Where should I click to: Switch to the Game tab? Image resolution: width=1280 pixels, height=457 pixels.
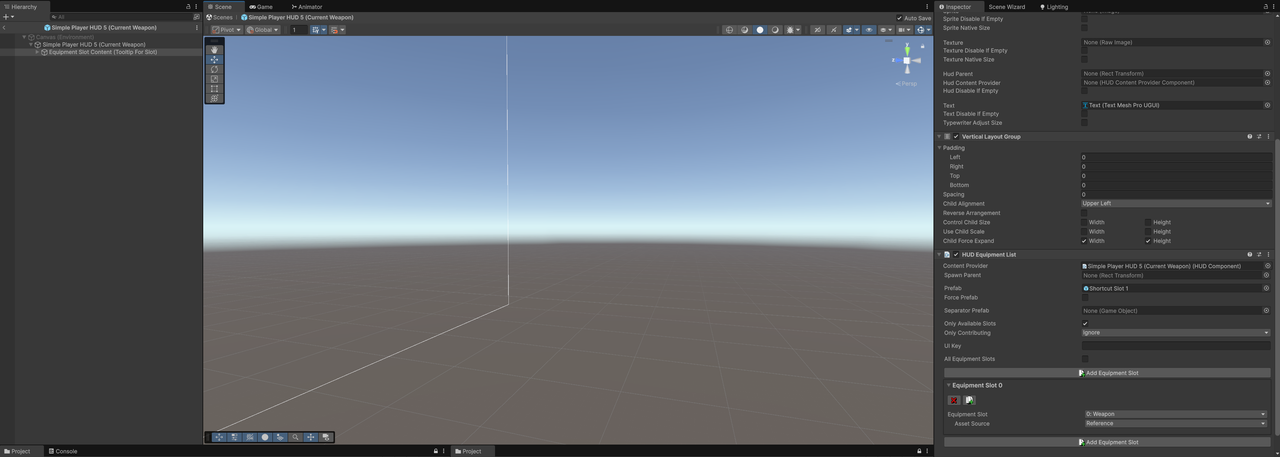[261, 6]
